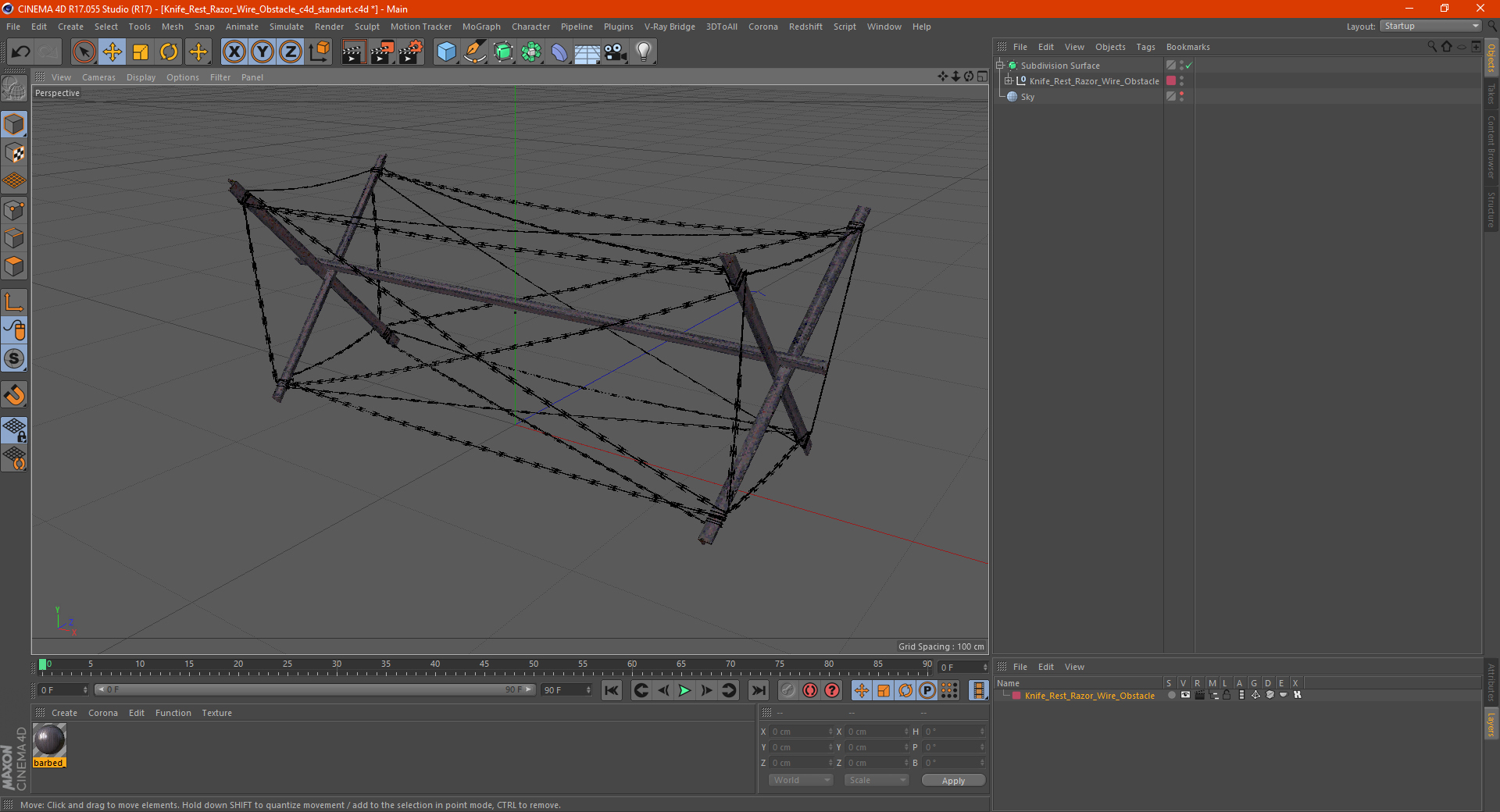This screenshot has width=1500, height=812.
Task: Open the V-Ray Bridge menu
Action: 670,27
